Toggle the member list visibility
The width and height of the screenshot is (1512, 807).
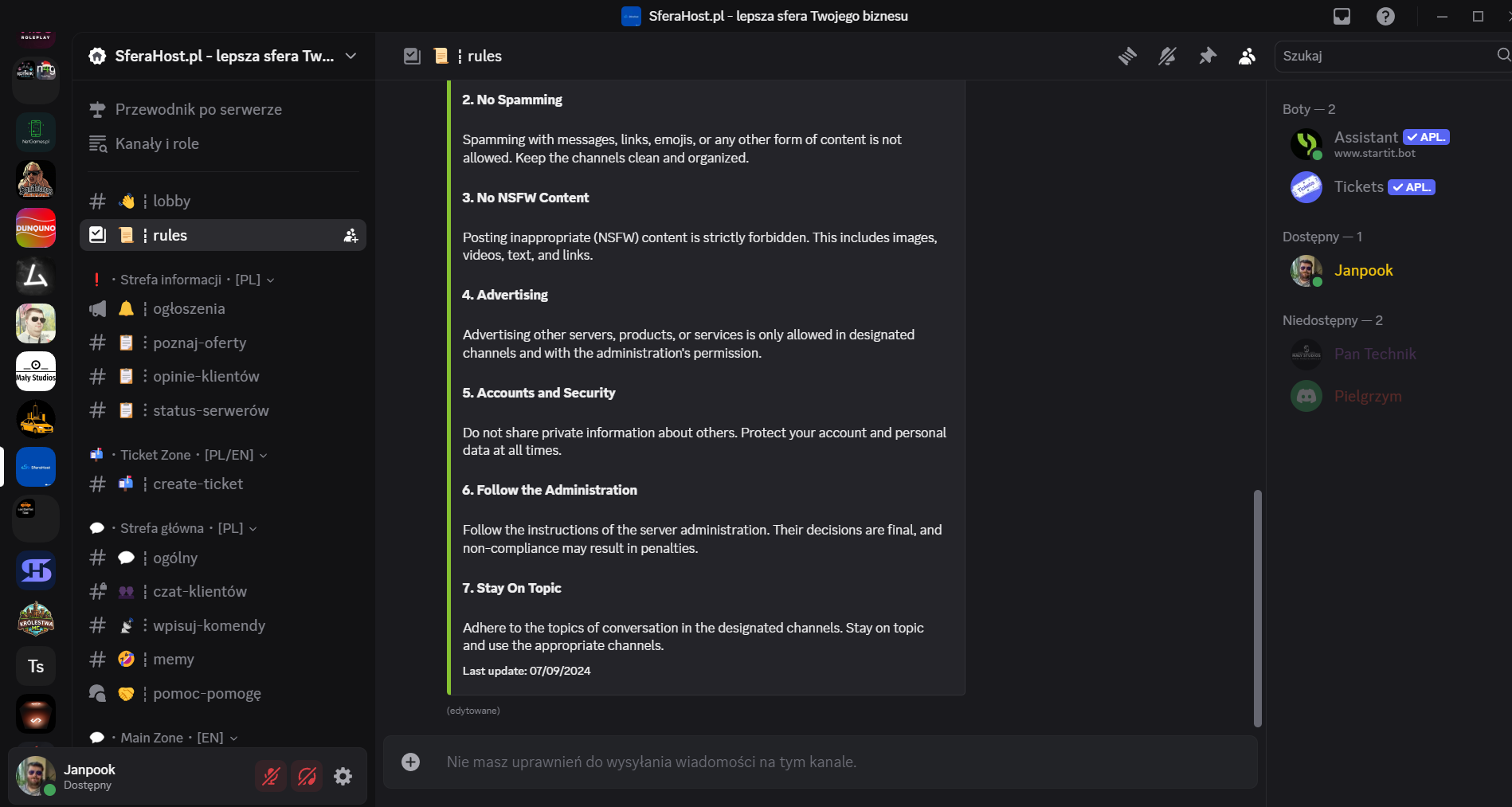click(x=1247, y=56)
